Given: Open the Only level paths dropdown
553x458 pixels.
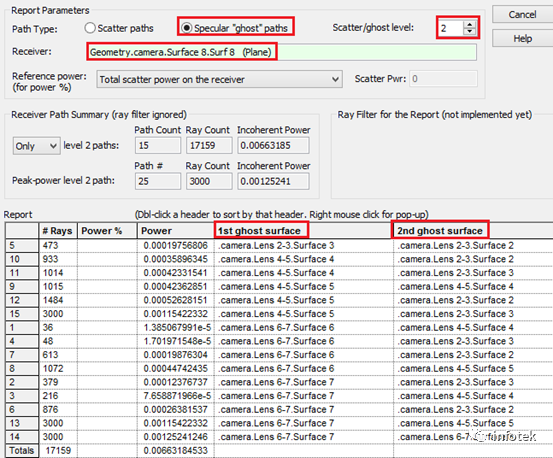Looking at the screenshot, I should 37,146.
